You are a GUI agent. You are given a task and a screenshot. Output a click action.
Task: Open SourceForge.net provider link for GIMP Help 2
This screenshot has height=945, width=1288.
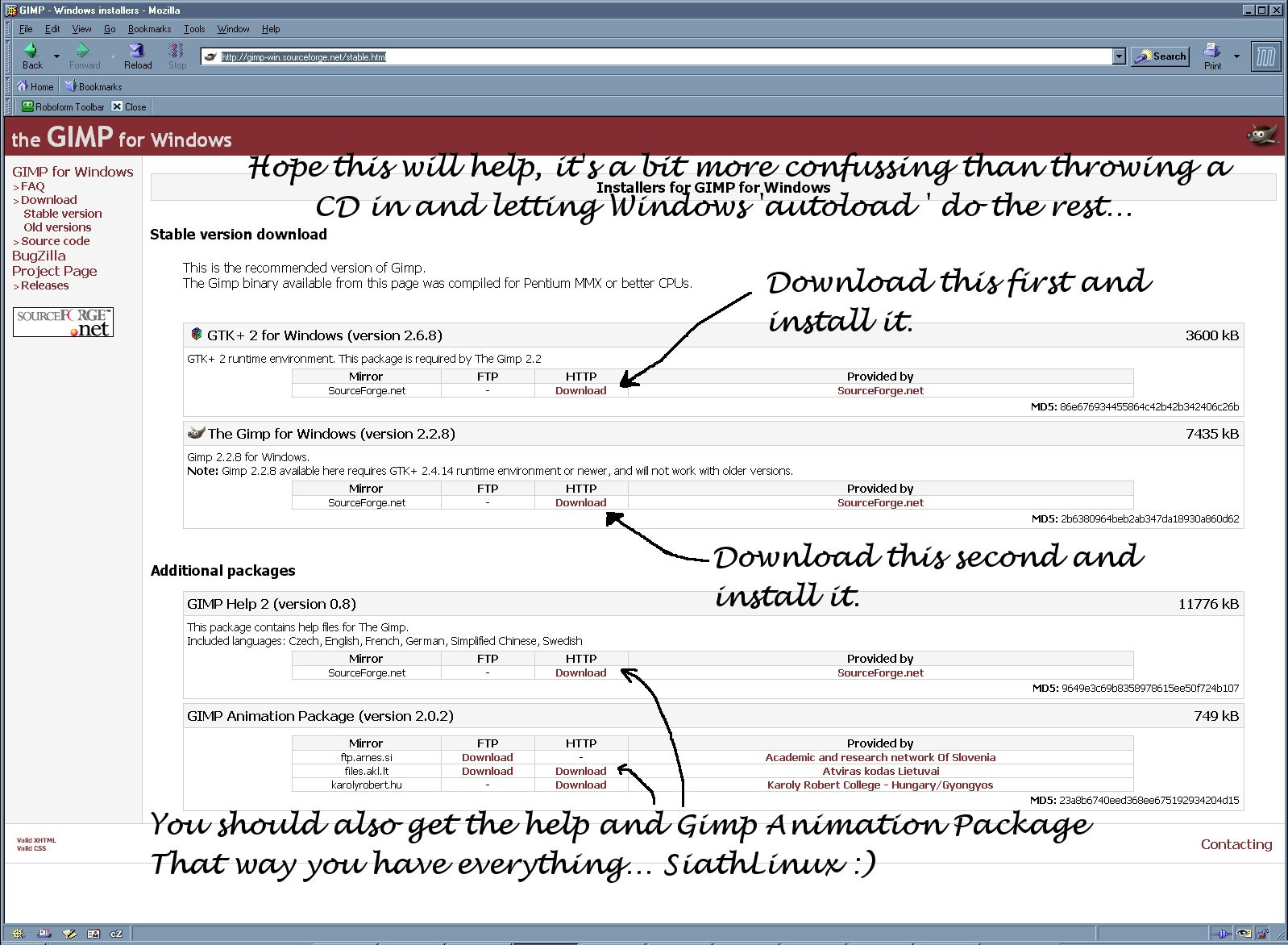pos(880,672)
